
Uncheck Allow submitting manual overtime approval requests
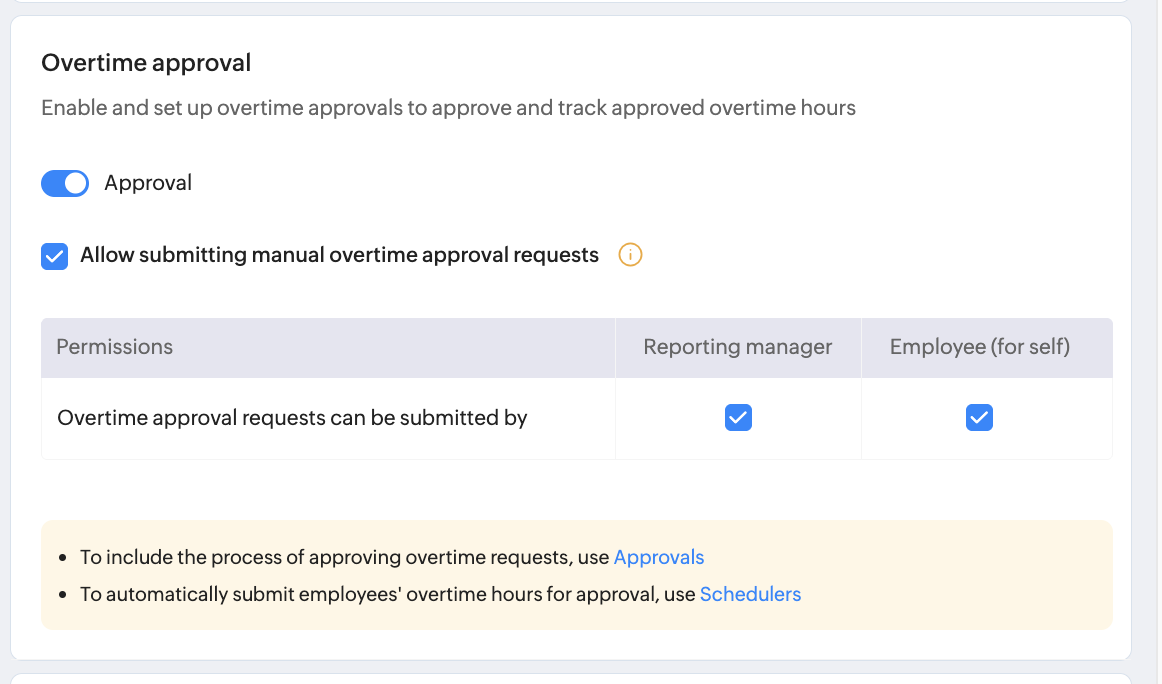click(54, 256)
